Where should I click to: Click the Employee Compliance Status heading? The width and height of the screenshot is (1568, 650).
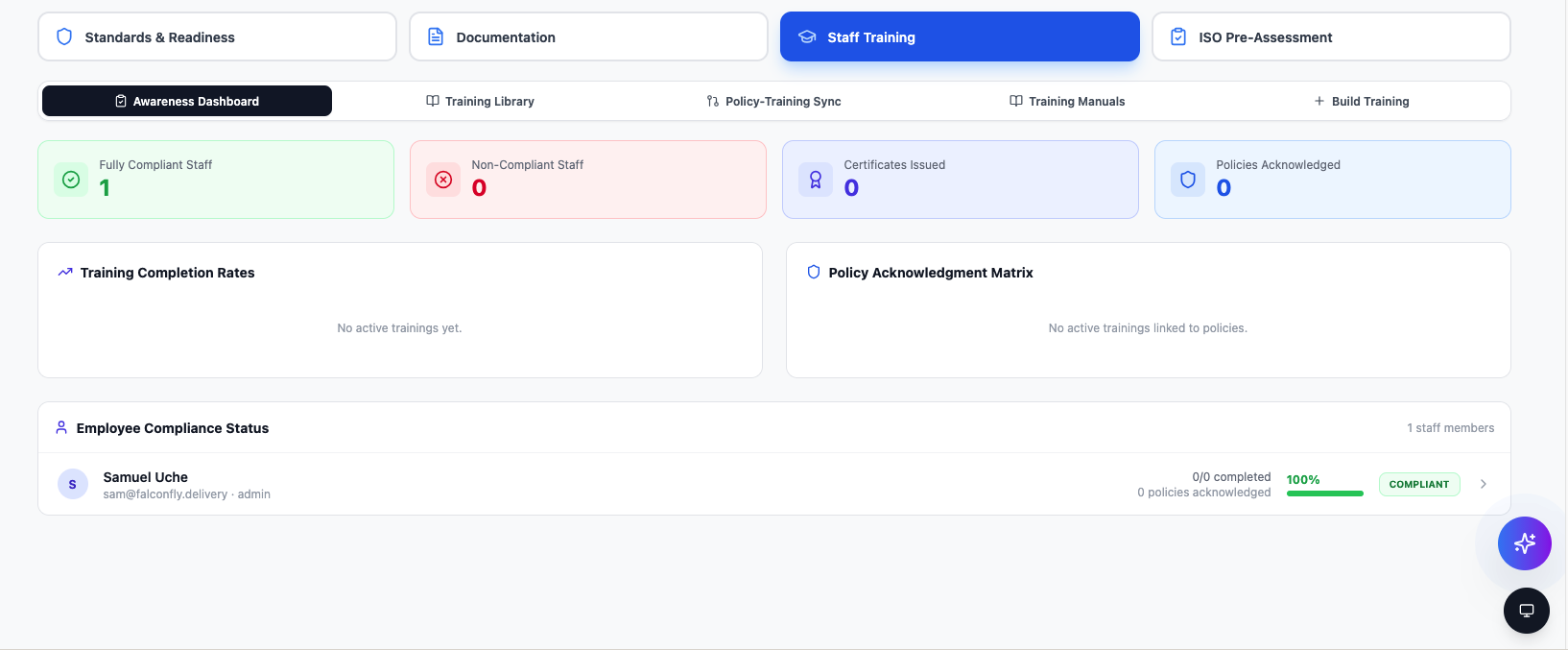(173, 428)
